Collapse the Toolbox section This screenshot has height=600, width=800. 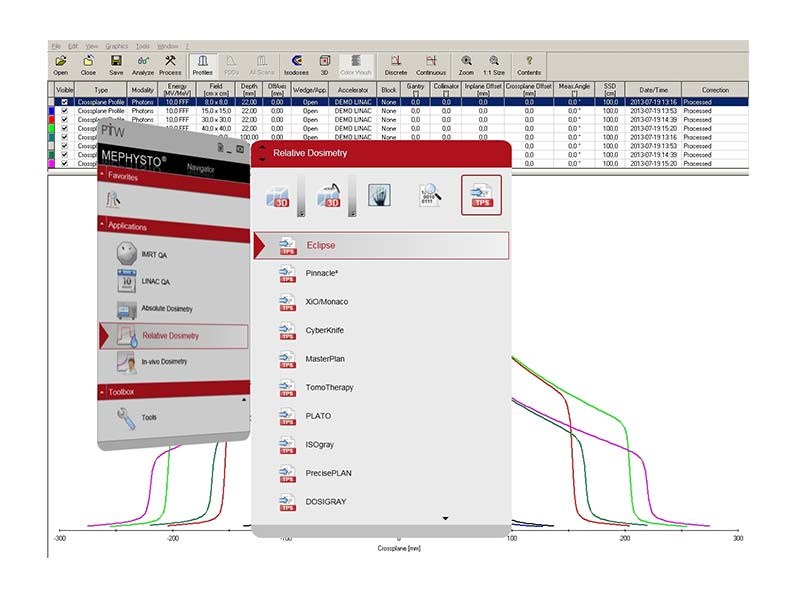pyautogui.click(x=102, y=392)
